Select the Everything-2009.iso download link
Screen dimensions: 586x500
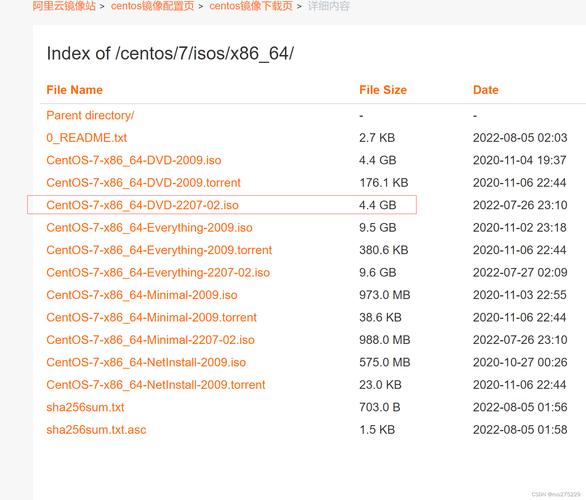click(149, 228)
